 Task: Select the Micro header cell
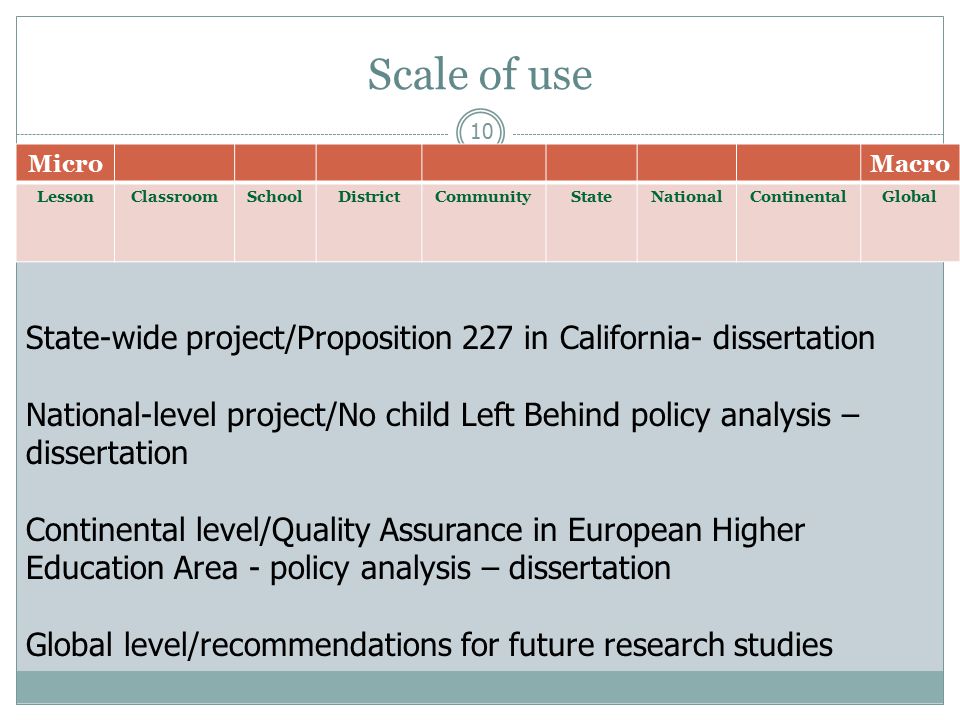tap(65, 163)
